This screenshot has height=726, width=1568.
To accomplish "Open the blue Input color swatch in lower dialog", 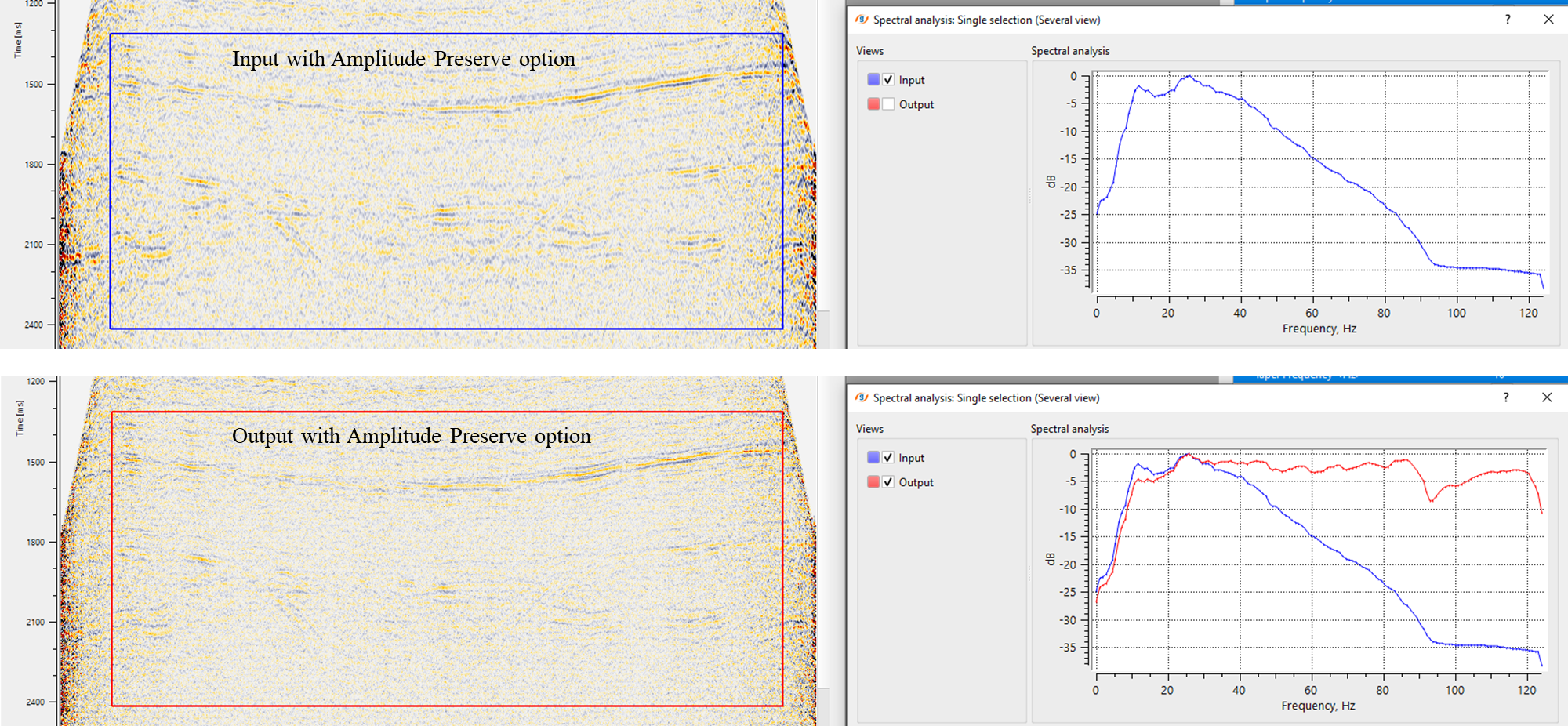I will (873, 458).
